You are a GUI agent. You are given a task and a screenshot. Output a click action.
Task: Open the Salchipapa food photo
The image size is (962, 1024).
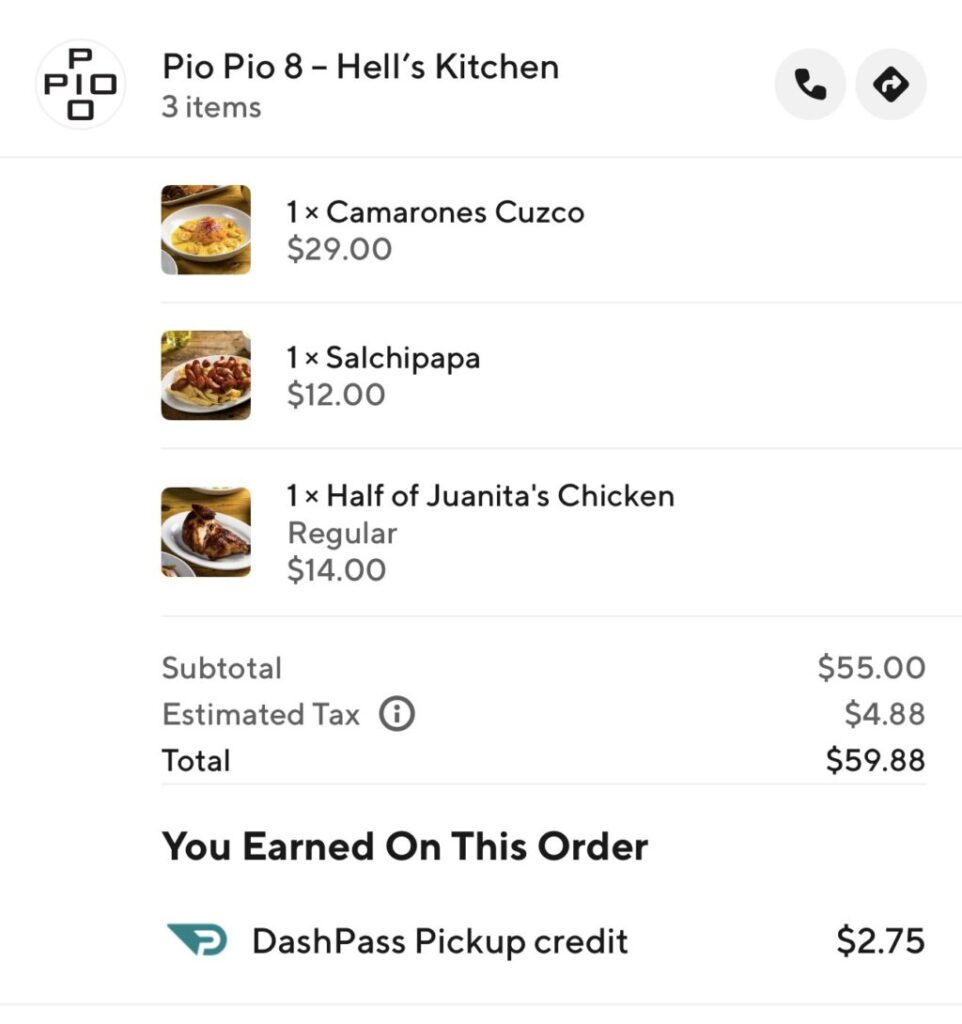pos(206,375)
